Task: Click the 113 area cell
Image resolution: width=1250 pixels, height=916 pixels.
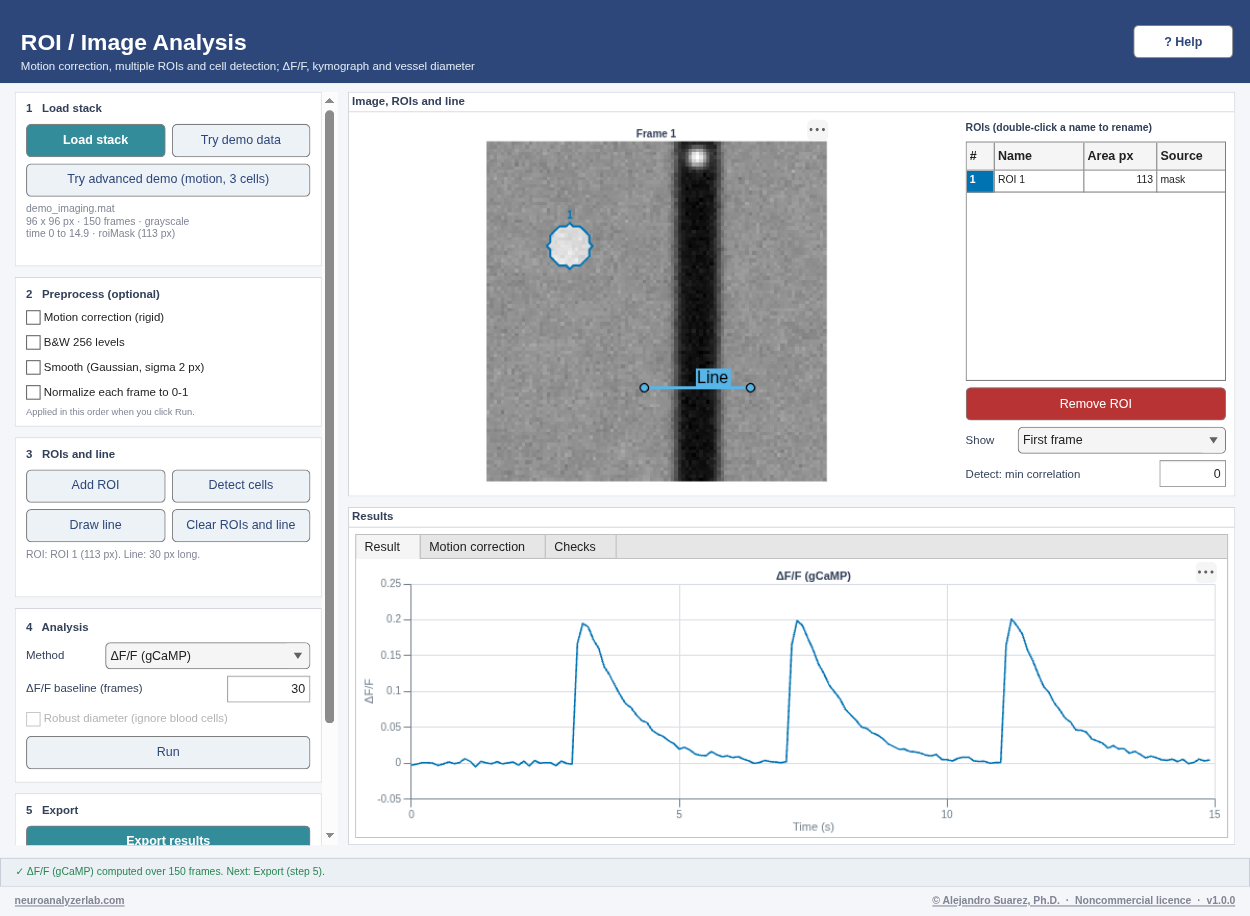Action: pyautogui.click(x=1120, y=181)
